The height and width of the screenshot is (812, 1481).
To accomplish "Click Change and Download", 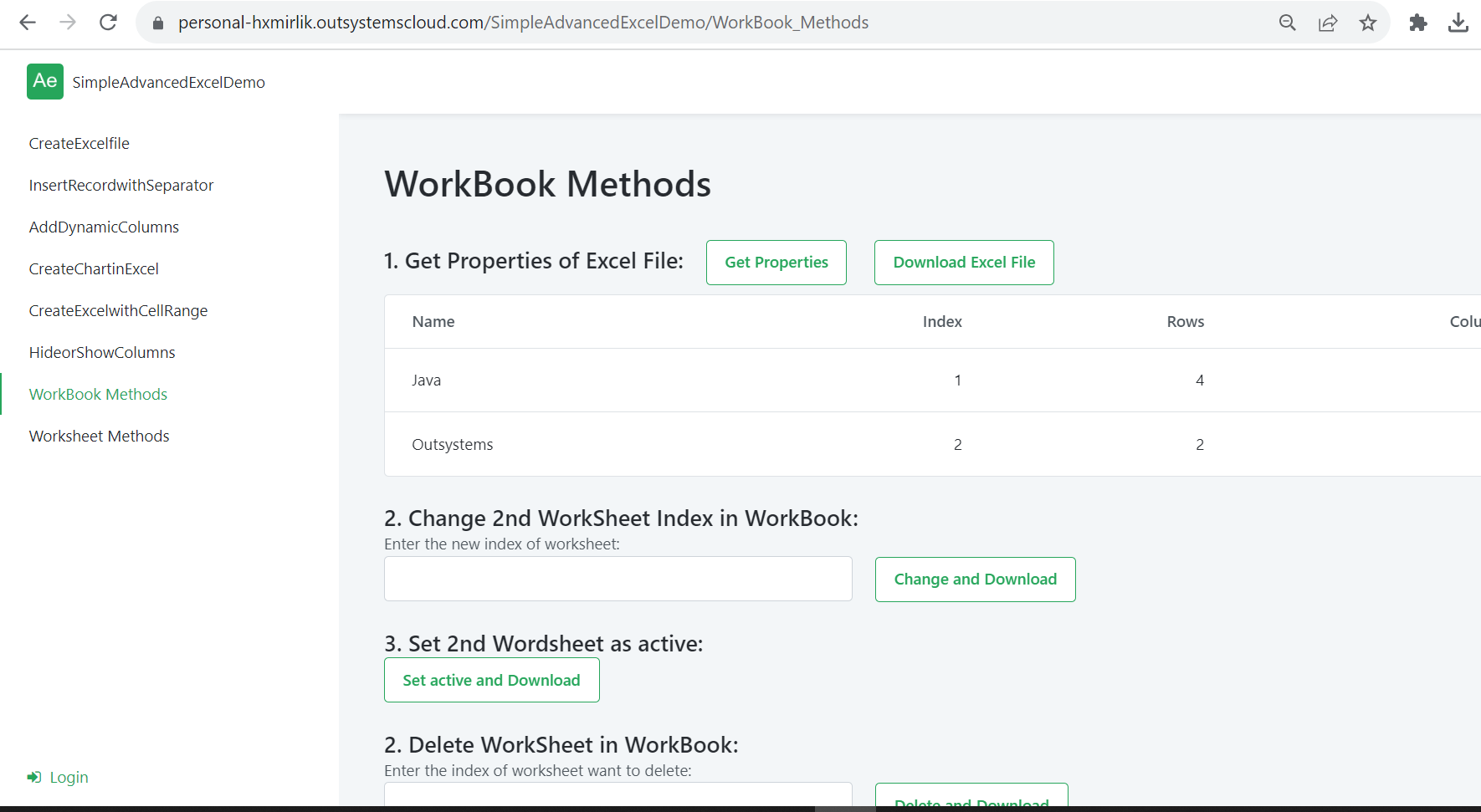I will coord(975,579).
